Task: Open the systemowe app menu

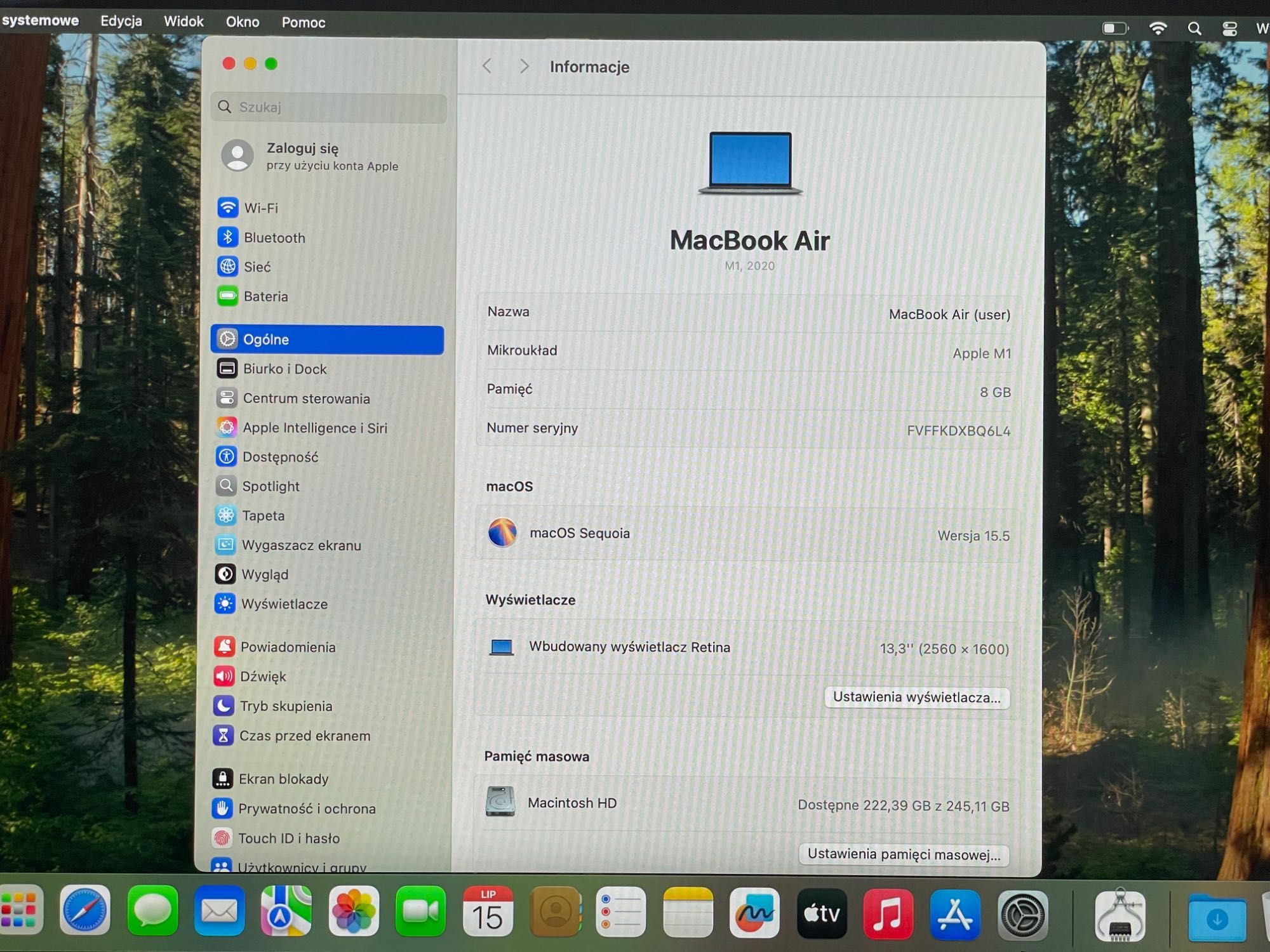Action: click(x=40, y=20)
